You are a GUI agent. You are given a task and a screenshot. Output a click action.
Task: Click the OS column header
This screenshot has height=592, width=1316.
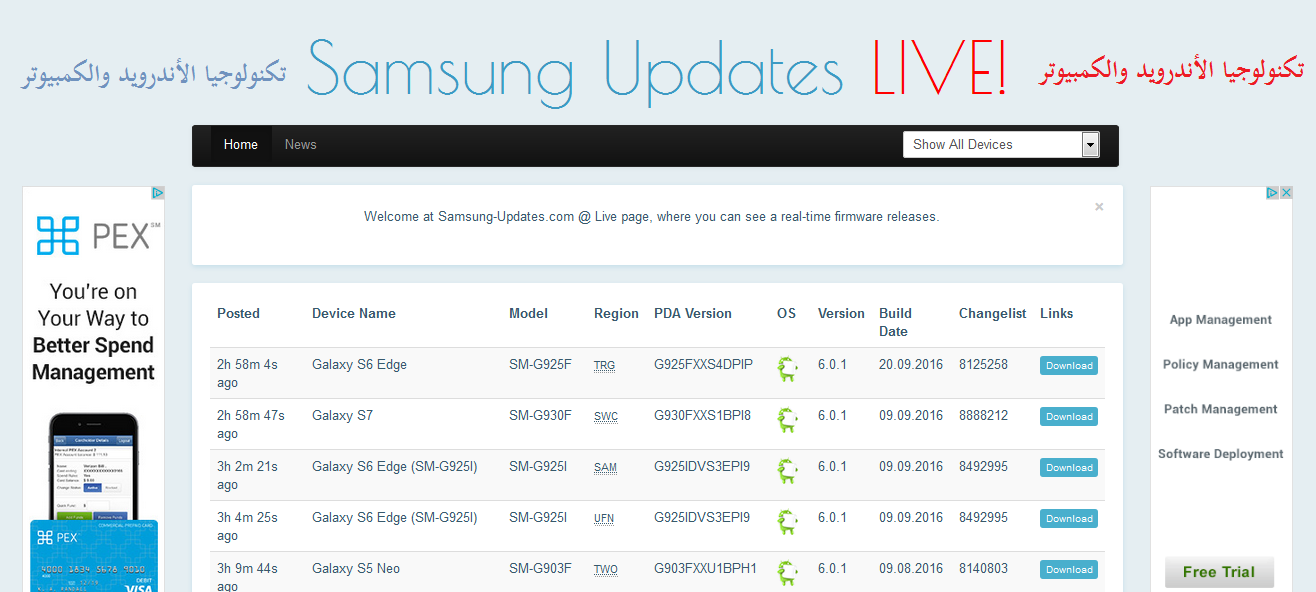786,313
